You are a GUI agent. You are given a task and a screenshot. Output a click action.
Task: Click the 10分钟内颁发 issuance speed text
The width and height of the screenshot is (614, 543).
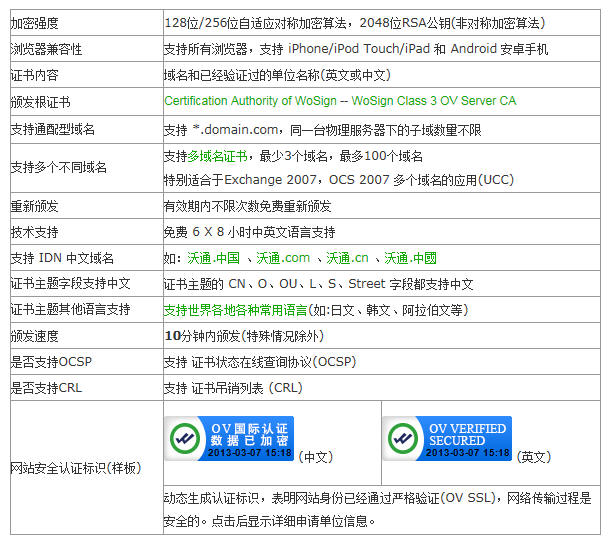[x=244, y=336]
